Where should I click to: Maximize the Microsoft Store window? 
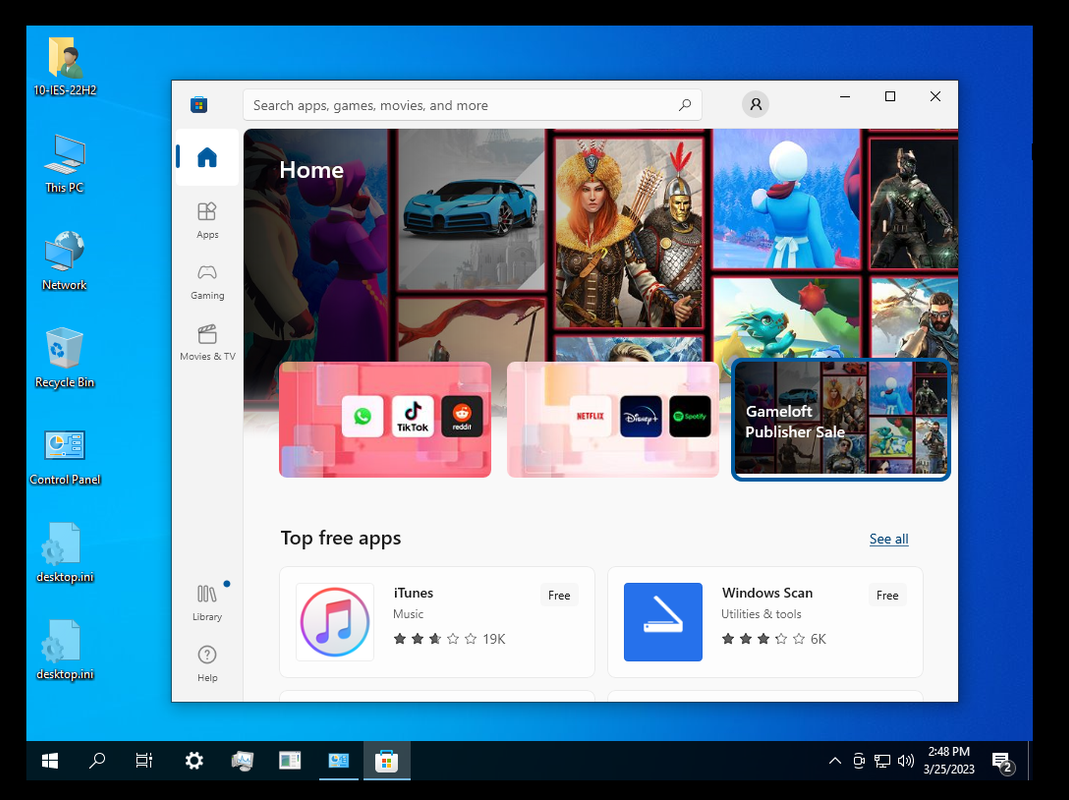point(890,97)
